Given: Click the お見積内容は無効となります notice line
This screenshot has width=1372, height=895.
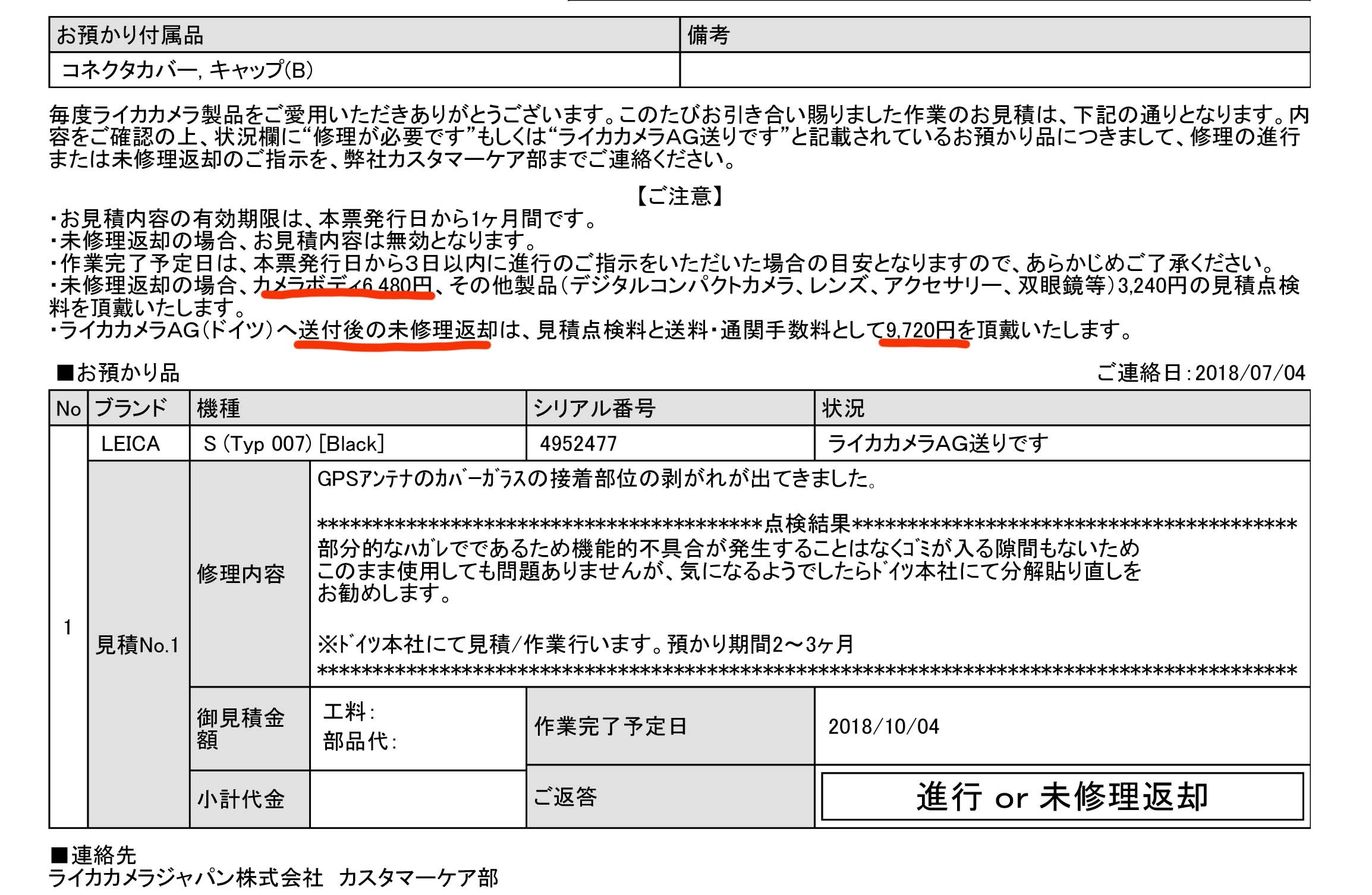Looking at the screenshot, I should (x=293, y=241).
